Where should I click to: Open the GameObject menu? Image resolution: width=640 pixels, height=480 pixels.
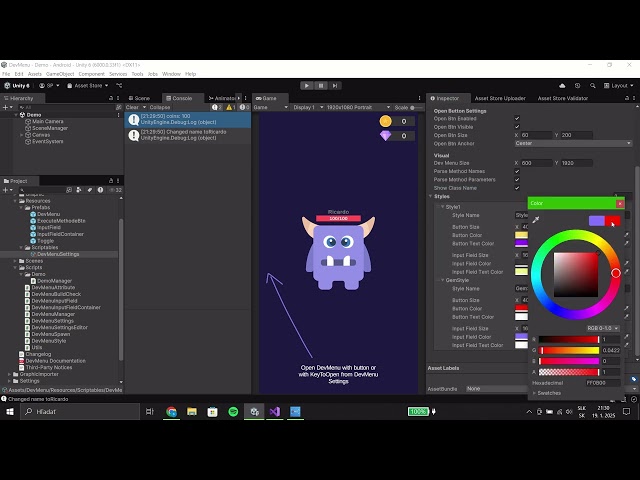point(60,74)
